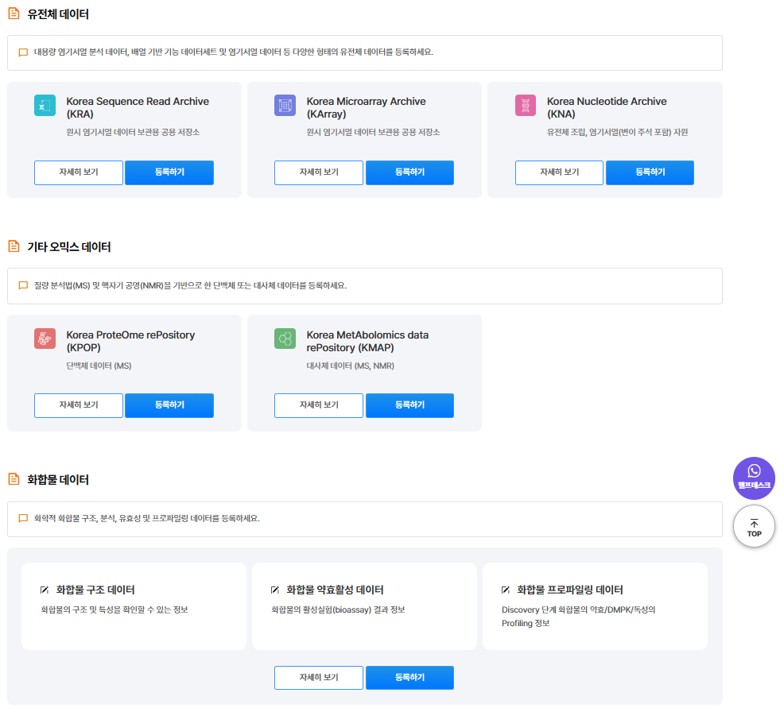
Task: Click the 화합물 프로파일링 데이터 edit icon
Action: coord(505,590)
